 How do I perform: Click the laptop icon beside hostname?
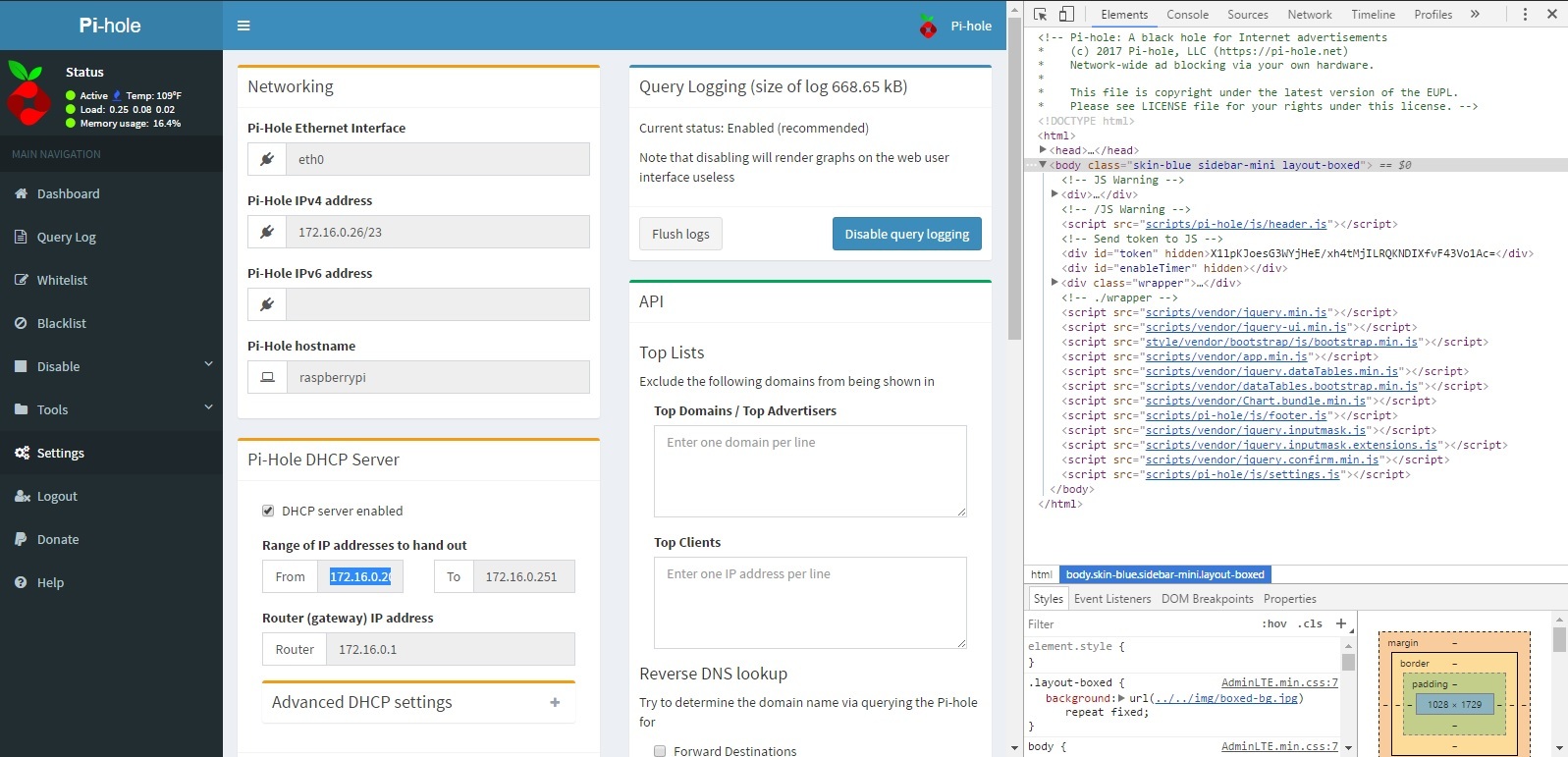point(267,377)
